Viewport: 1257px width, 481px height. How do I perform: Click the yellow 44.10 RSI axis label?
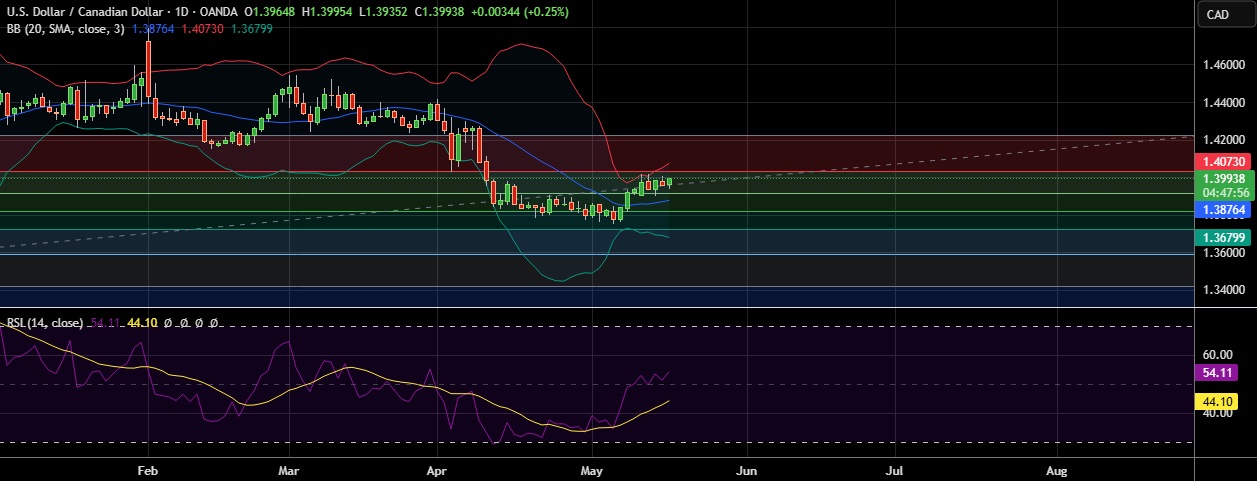1216,401
